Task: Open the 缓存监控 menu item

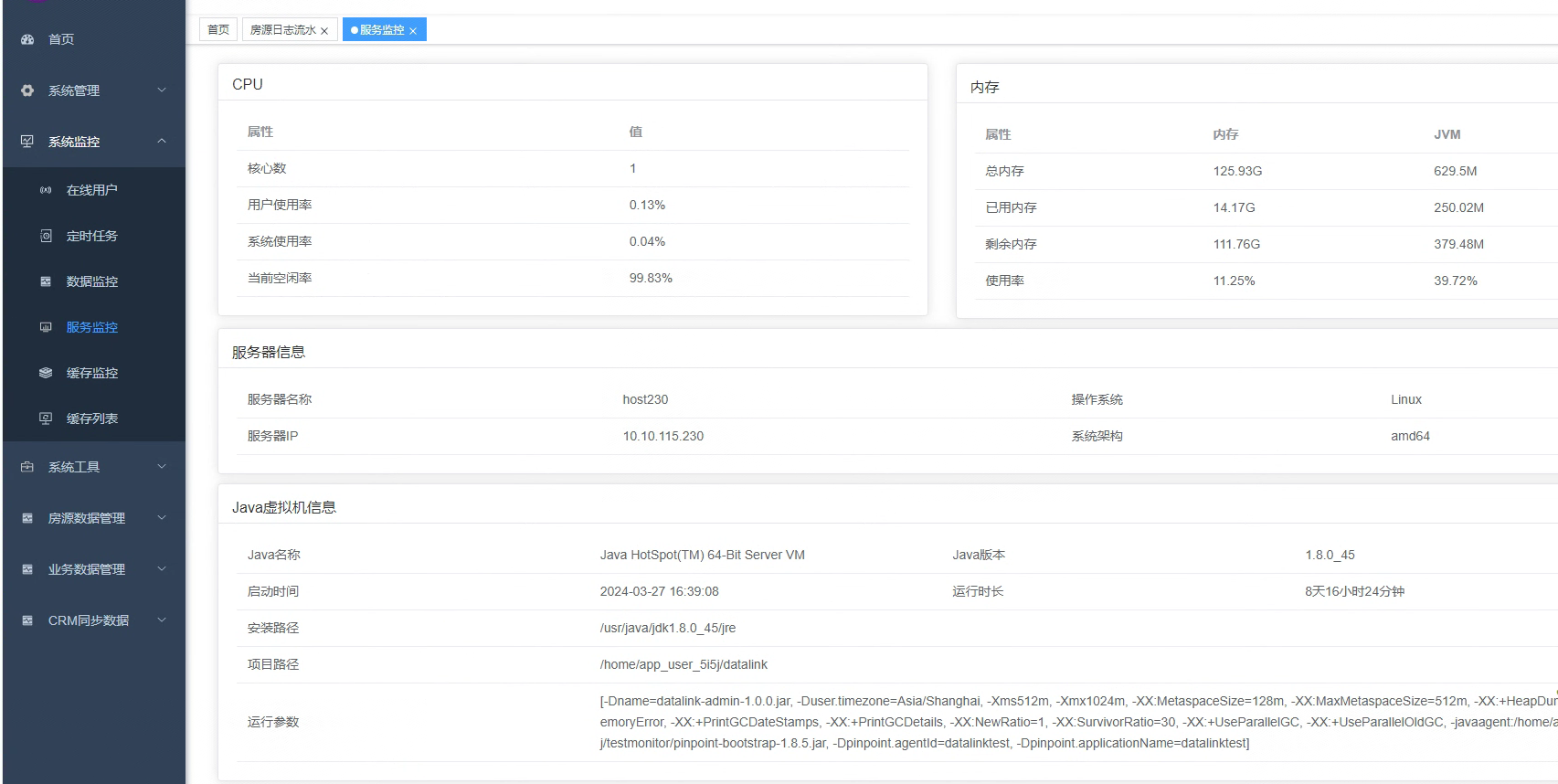Action: click(94, 373)
